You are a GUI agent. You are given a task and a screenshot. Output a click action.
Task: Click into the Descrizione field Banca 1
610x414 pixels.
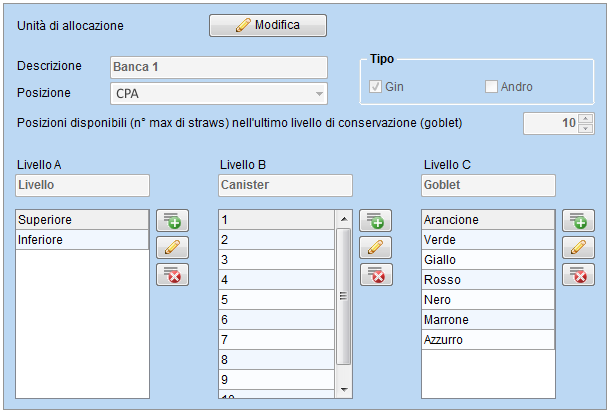click(x=219, y=67)
